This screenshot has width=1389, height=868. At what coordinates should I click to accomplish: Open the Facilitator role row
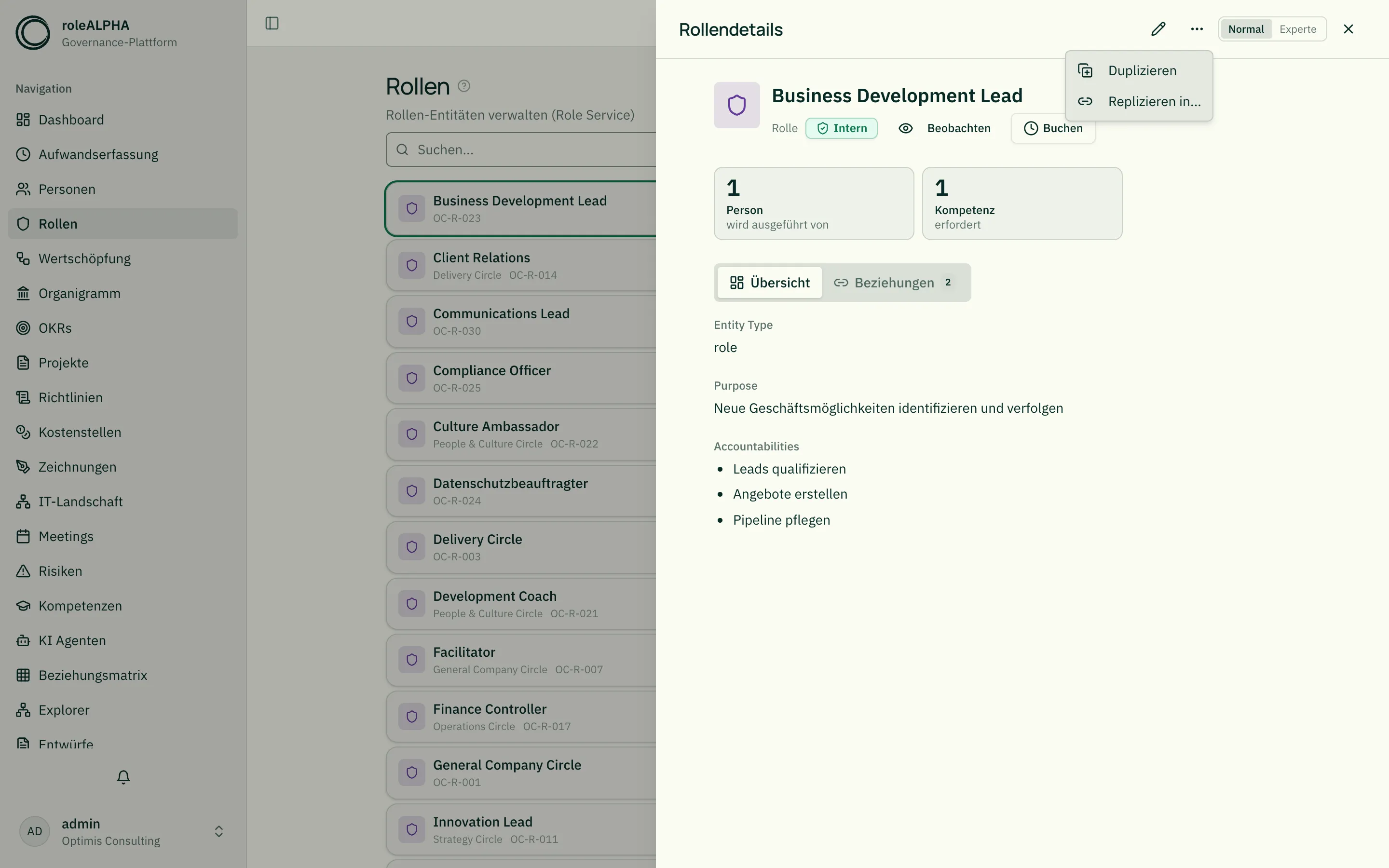pyautogui.click(x=521, y=660)
